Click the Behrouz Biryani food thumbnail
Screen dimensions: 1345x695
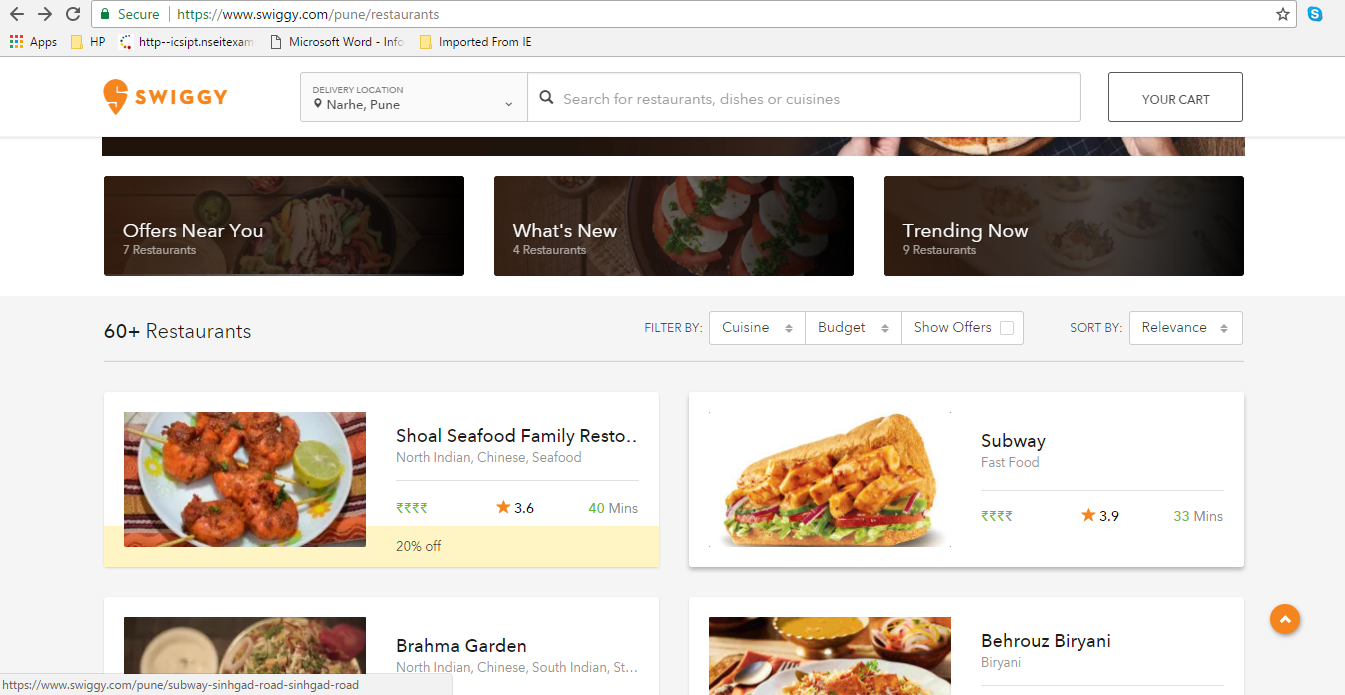click(x=830, y=656)
